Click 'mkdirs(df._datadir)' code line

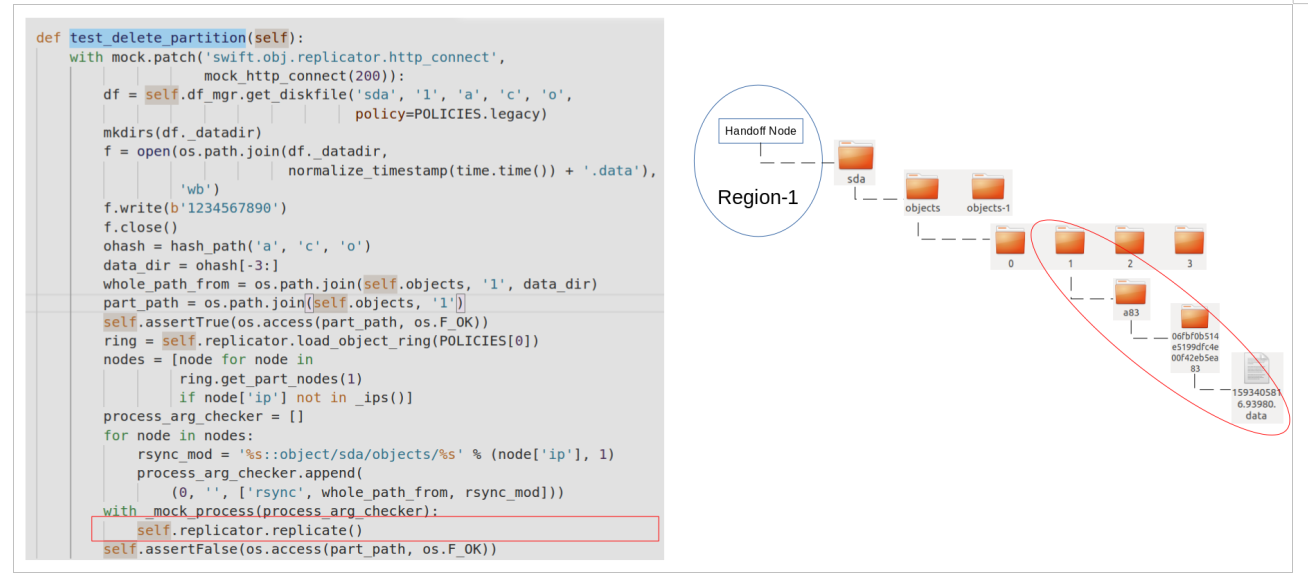(x=183, y=132)
